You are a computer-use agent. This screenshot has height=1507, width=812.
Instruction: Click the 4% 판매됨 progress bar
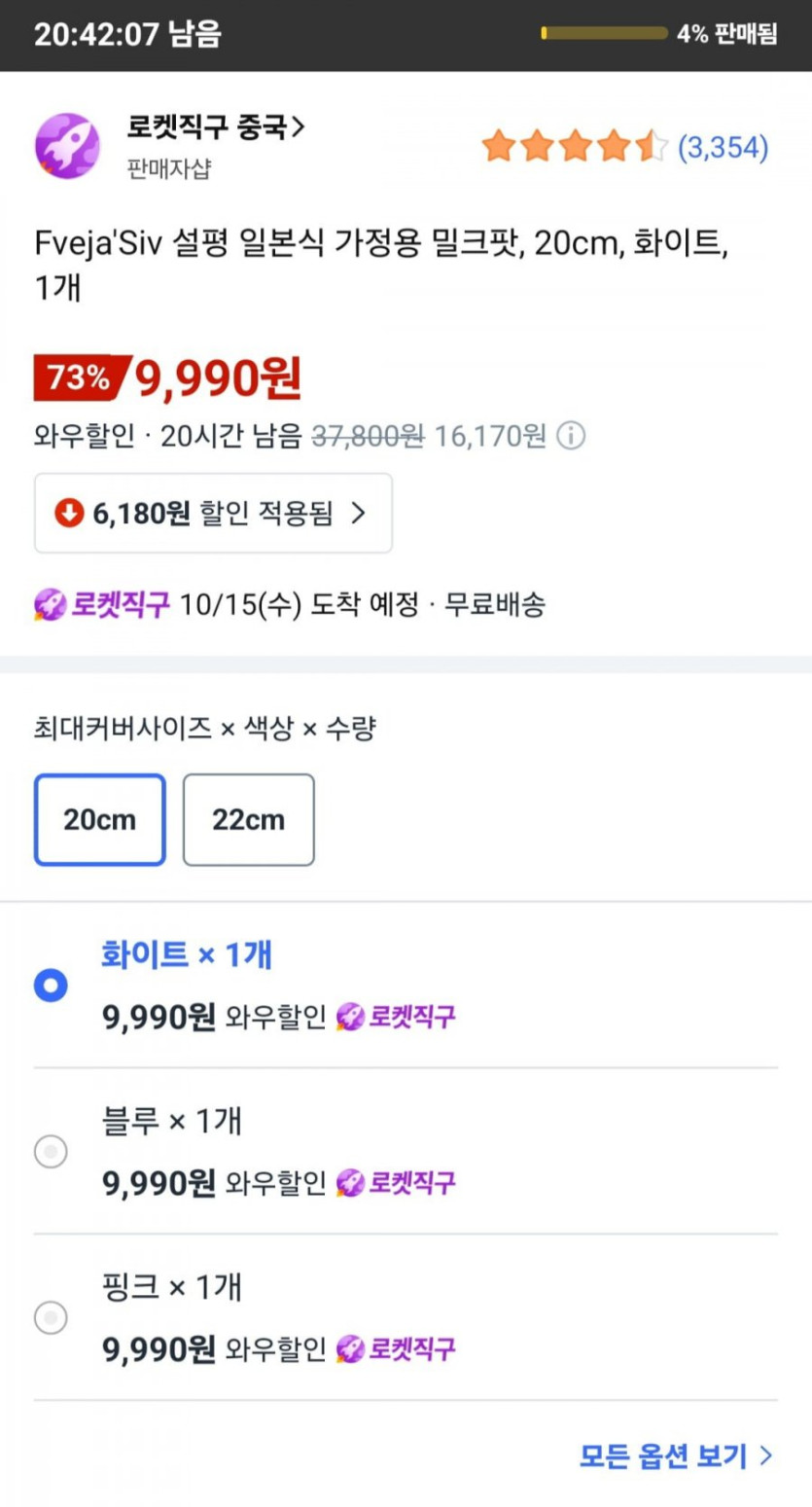pyautogui.click(x=603, y=33)
